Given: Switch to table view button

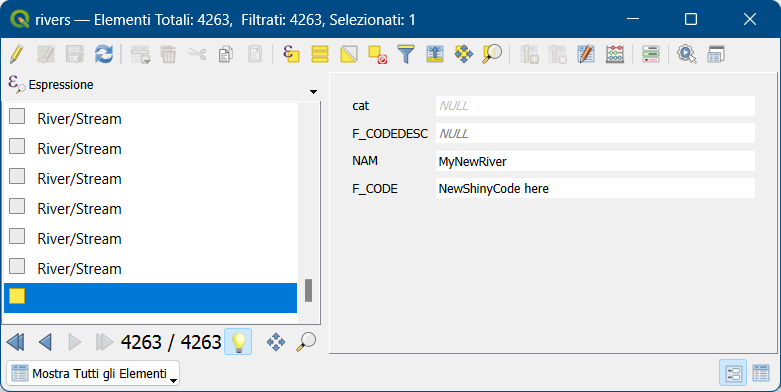Looking at the screenshot, I should pyautogui.click(x=761, y=373).
